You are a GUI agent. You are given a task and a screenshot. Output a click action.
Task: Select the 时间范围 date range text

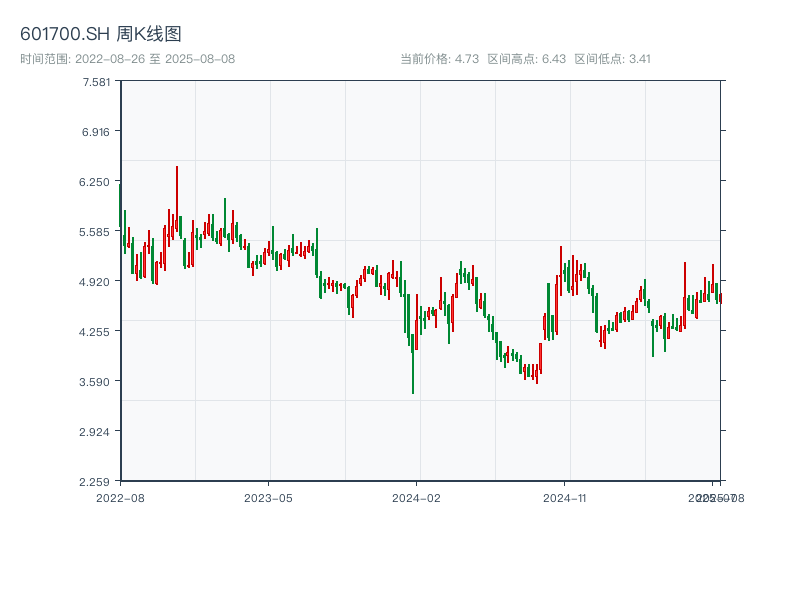tap(127, 59)
